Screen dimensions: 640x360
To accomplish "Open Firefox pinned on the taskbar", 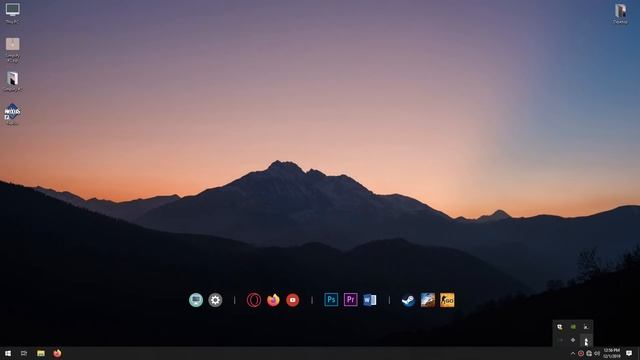I will coord(57,353).
